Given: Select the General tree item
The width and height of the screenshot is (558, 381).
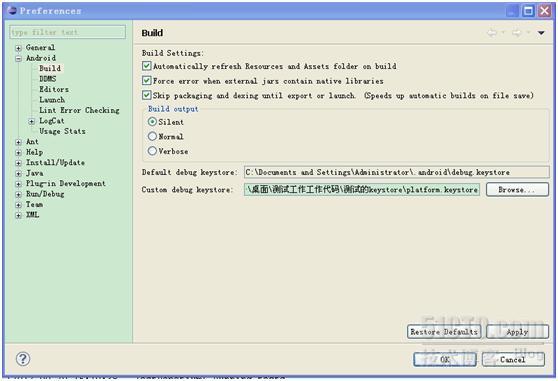Looking at the screenshot, I should 40,47.
